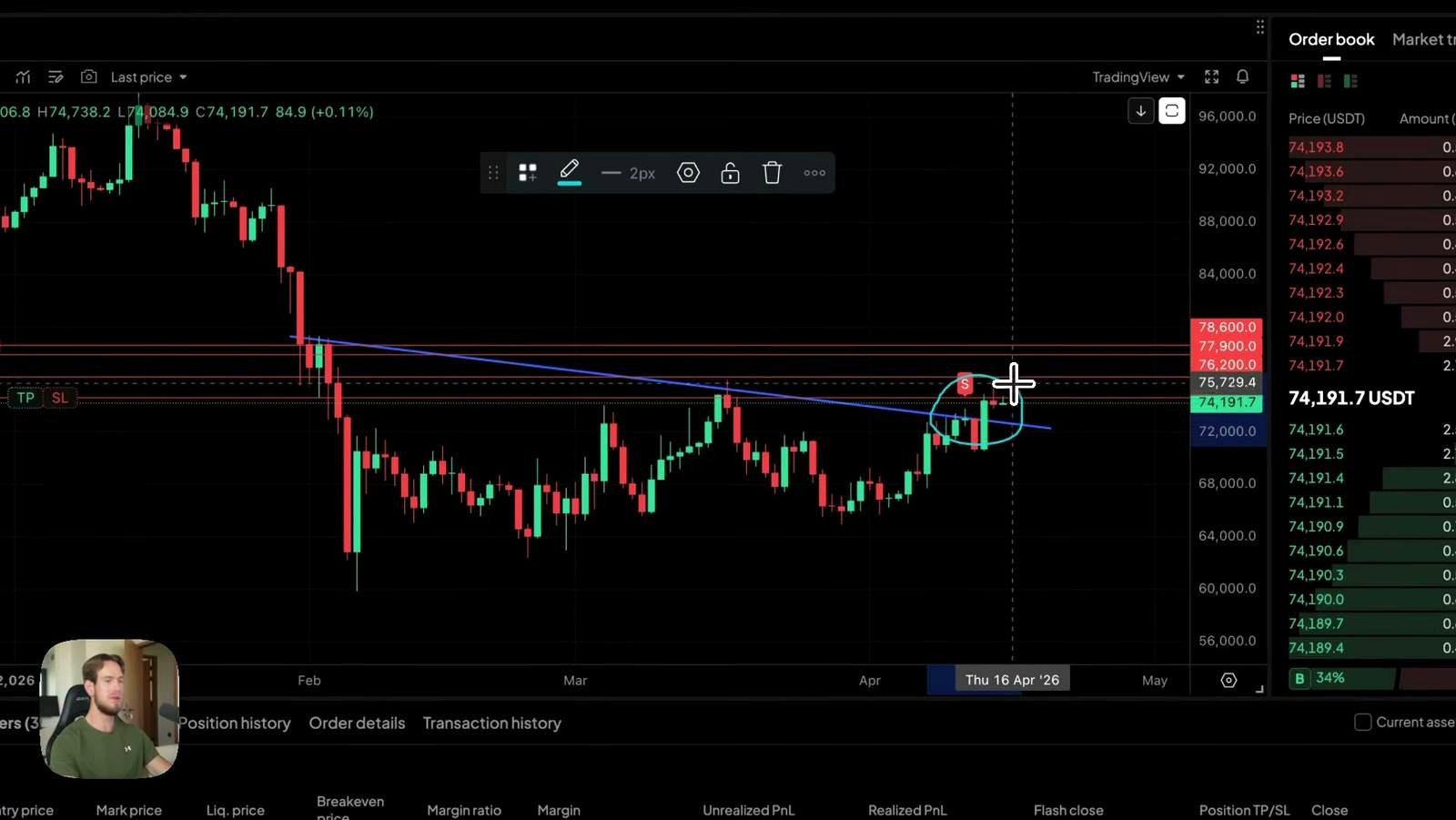
Task: Enable the Current asset checkbox
Action: (1362, 722)
